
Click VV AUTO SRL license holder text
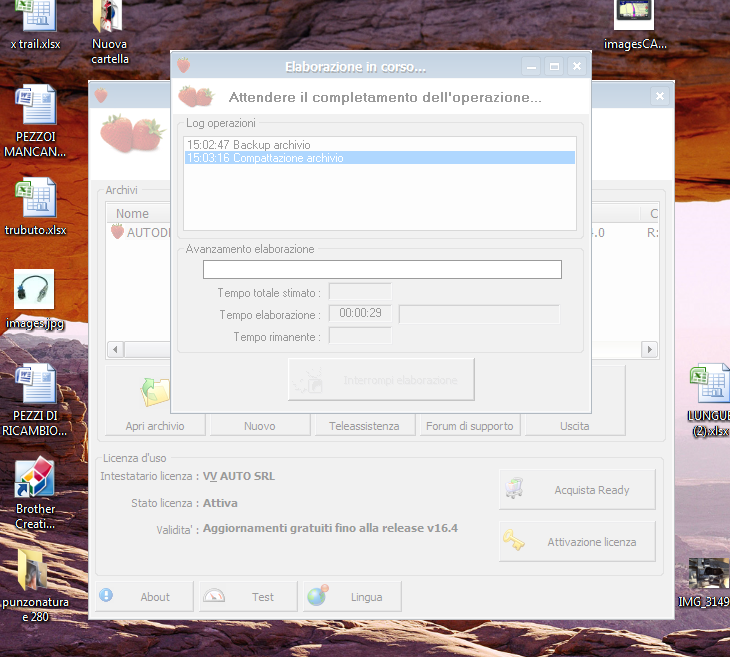239,476
